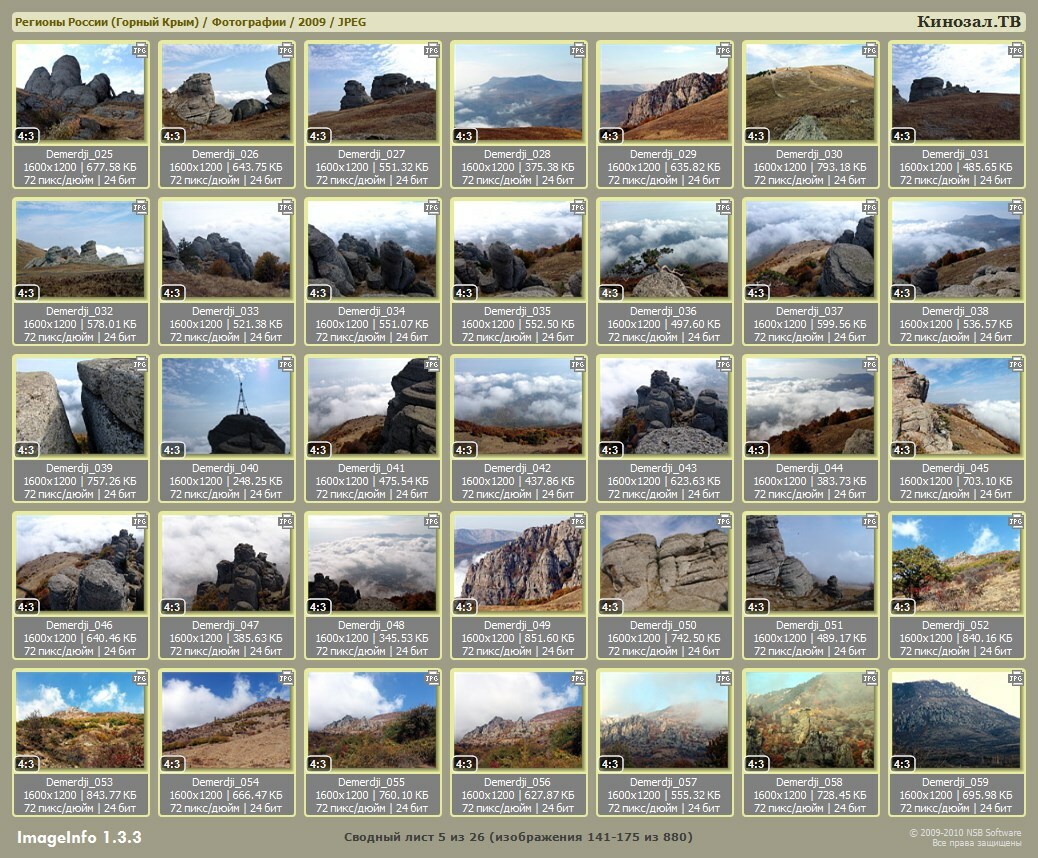Click the NSB Software copyright text
The height and width of the screenshot is (858, 1038).
click(965, 833)
